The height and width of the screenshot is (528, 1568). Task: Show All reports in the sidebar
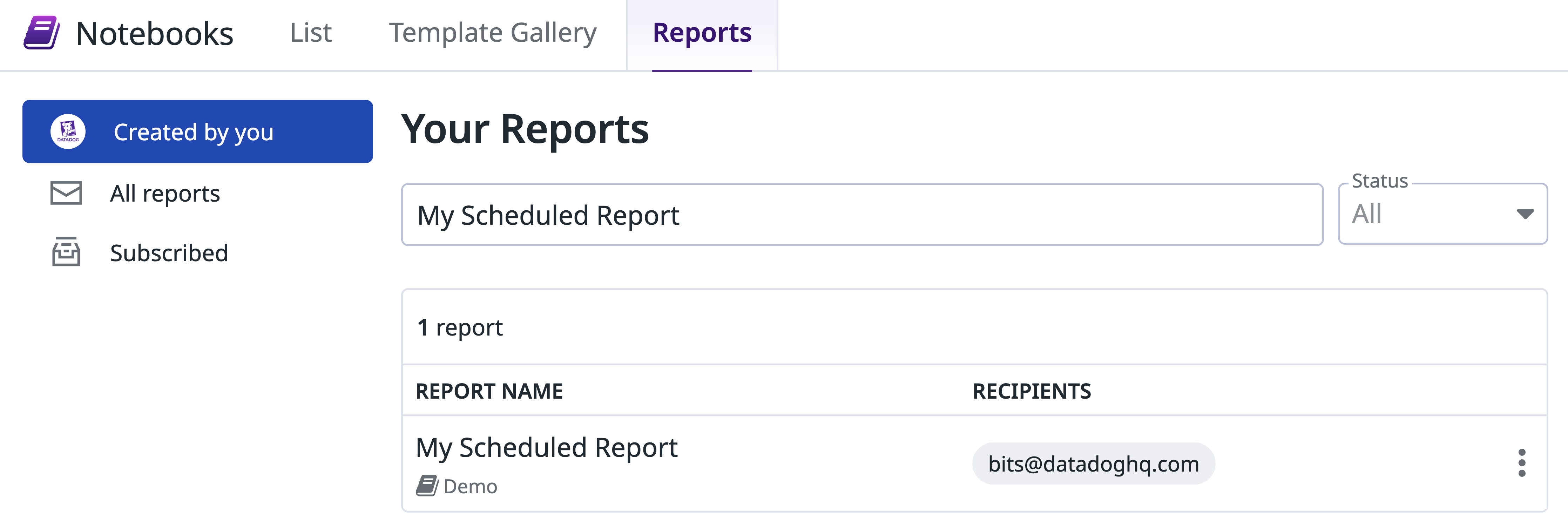[x=165, y=193]
